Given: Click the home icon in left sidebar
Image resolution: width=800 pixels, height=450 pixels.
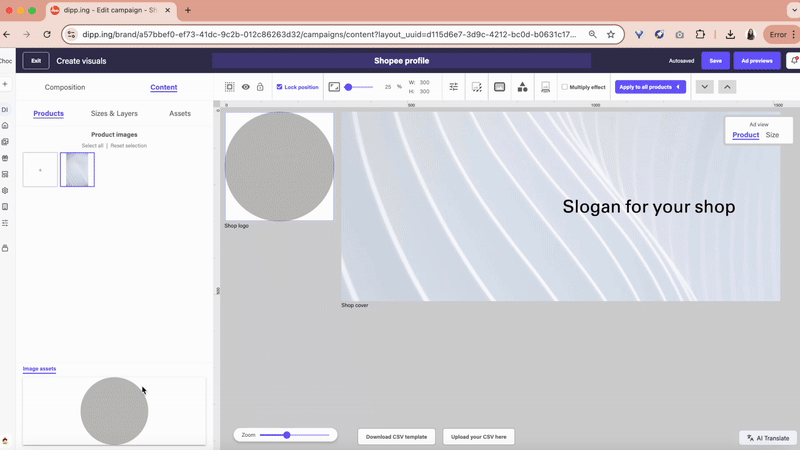Looking at the screenshot, I should (5, 125).
